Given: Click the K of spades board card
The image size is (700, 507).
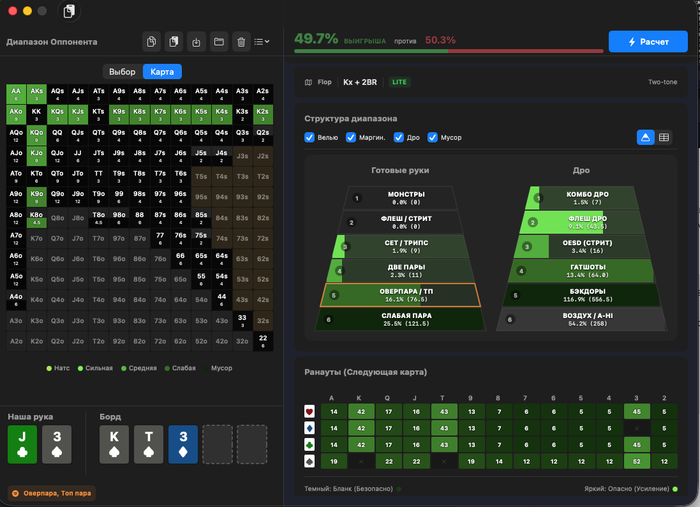Looking at the screenshot, I should pos(114,444).
